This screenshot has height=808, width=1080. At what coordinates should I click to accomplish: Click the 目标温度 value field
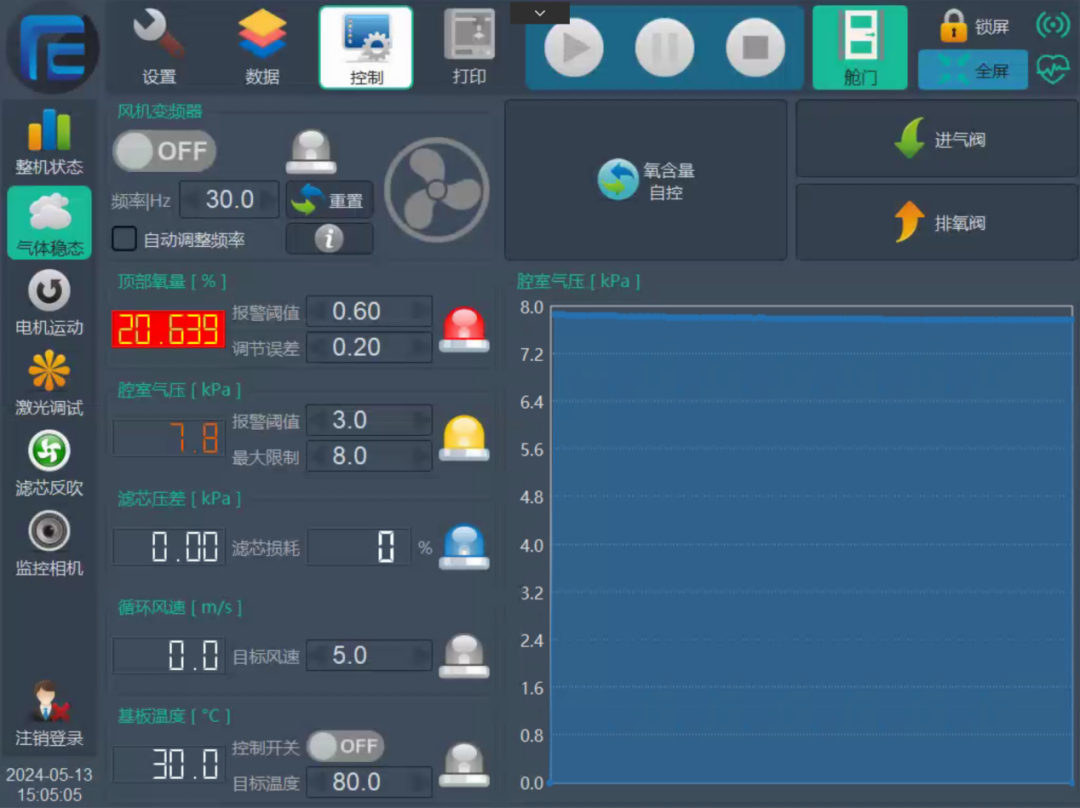pos(368,782)
